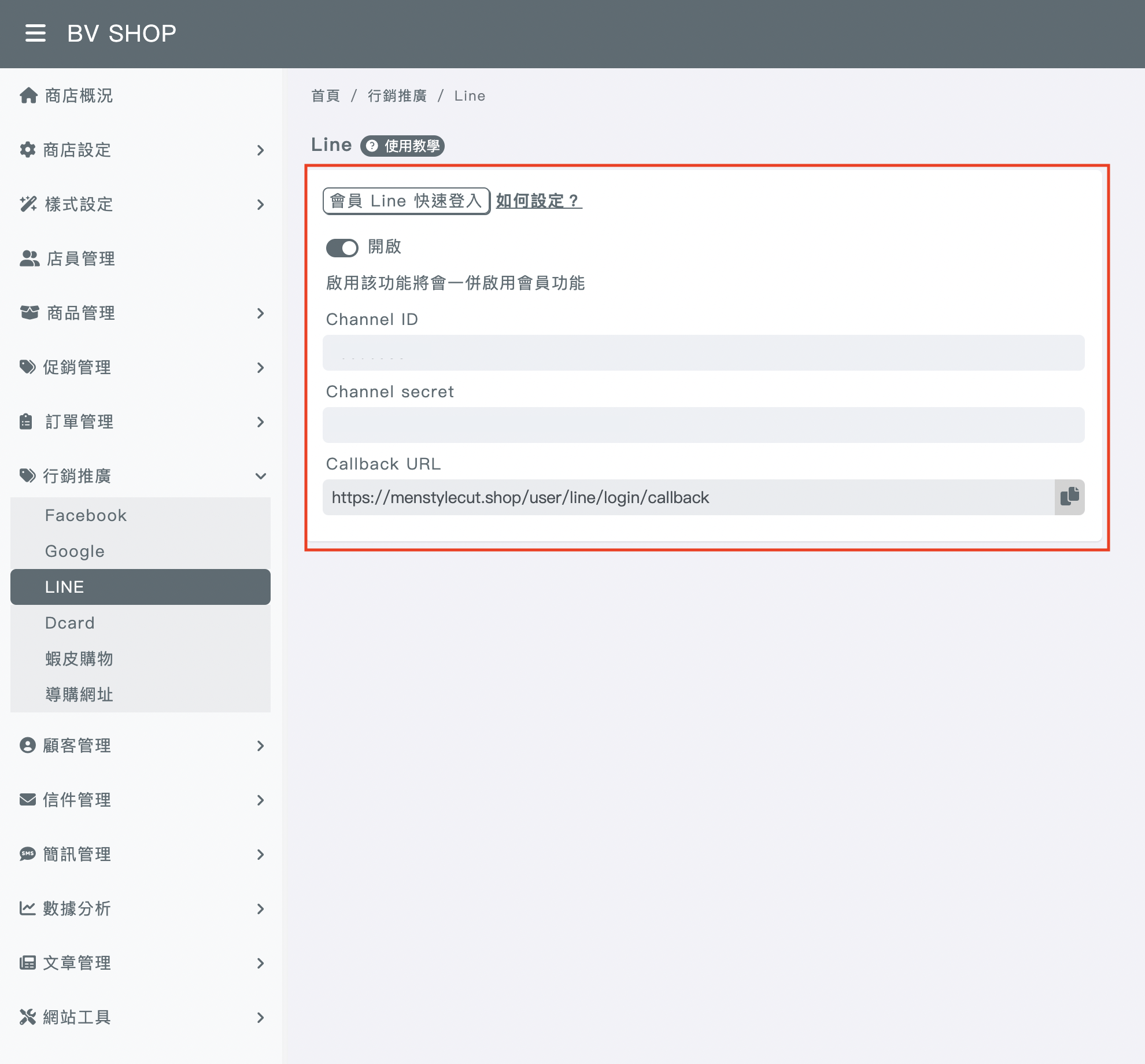The width and height of the screenshot is (1145, 1064).
Task: Open the hamburger menu icon
Action: (x=35, y=33)
